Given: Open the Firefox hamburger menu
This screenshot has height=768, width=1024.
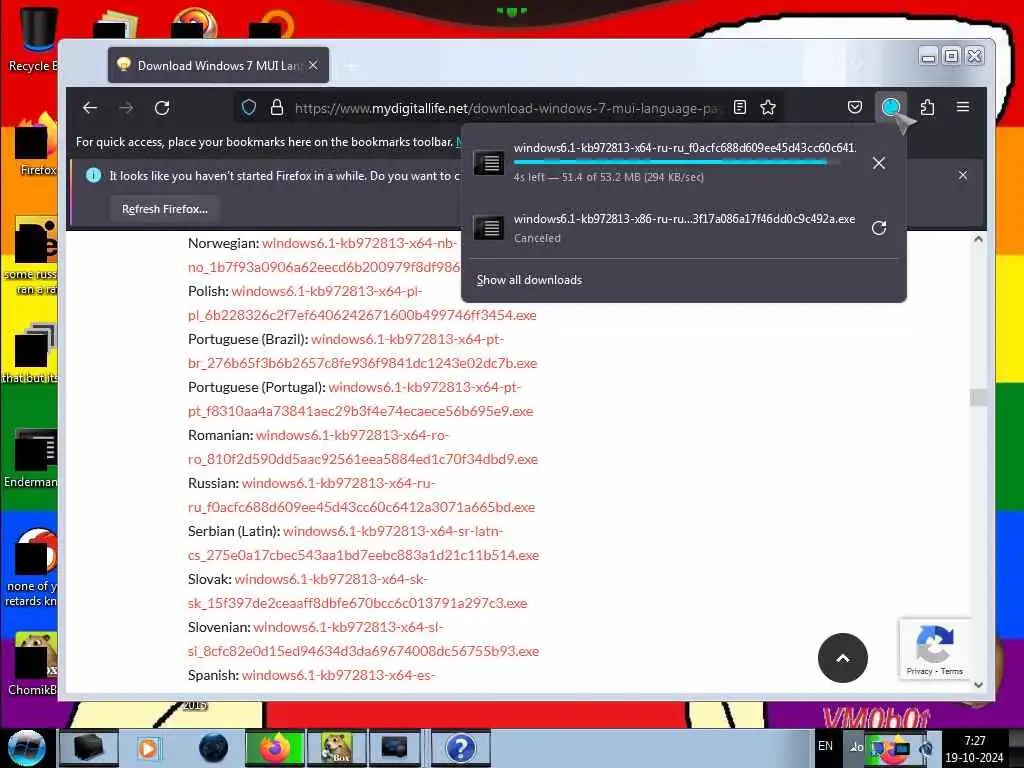Looking at the screenshot, I should pyautogui.click(x=963, y=107).
